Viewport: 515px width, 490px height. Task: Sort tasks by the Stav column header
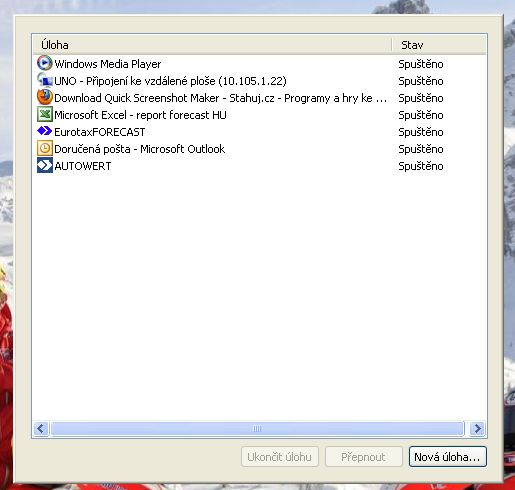439,45
